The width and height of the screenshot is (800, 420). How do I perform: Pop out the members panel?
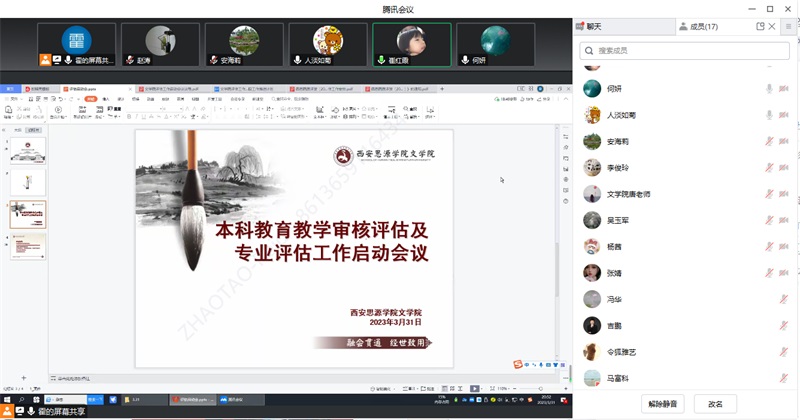pyautogui.click(x=760, y=27)
